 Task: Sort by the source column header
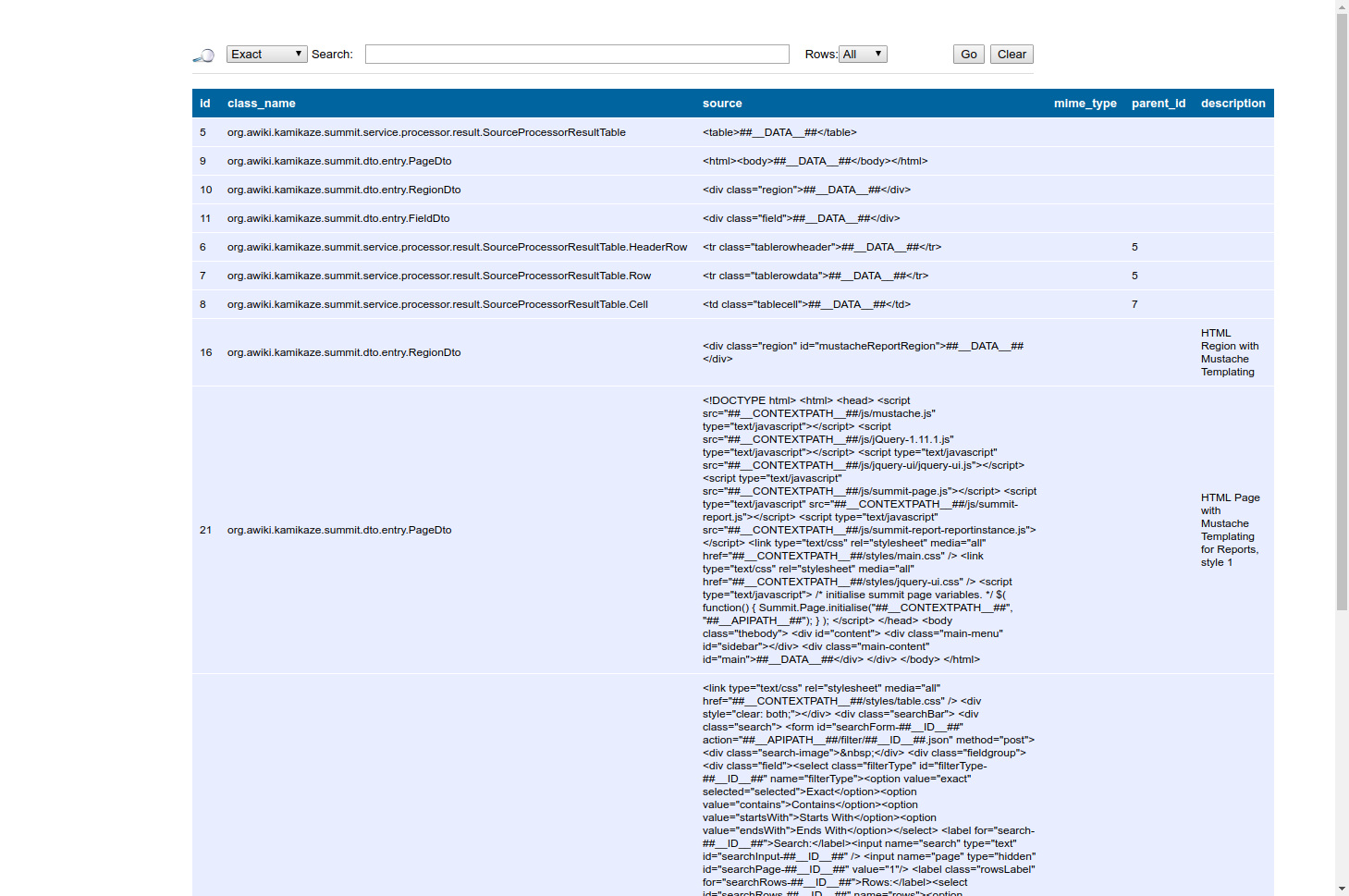[x=722, y=104]
